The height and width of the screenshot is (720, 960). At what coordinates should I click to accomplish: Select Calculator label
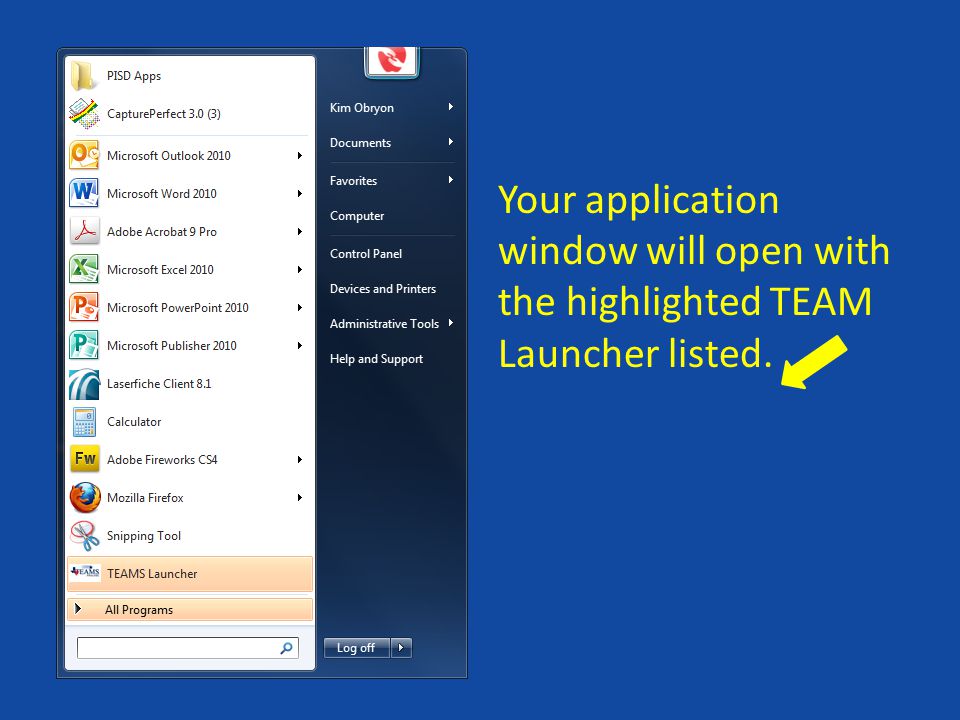pyautogui.click(x=133, y=422)
